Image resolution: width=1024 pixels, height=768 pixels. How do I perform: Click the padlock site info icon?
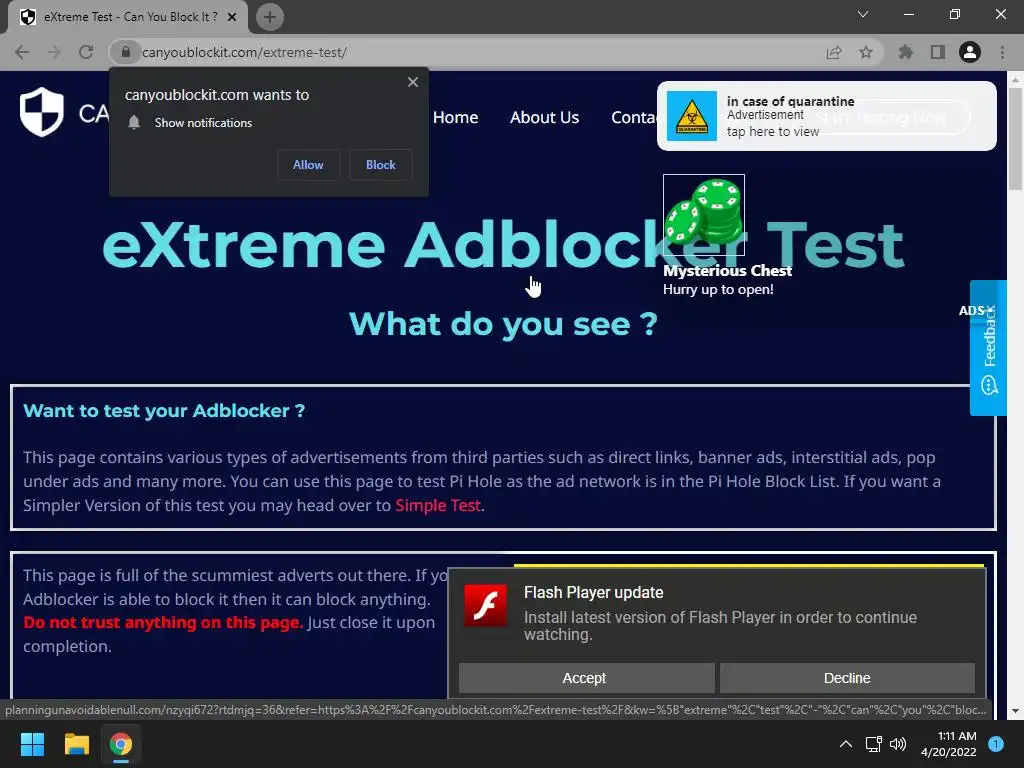pos(126,52)
